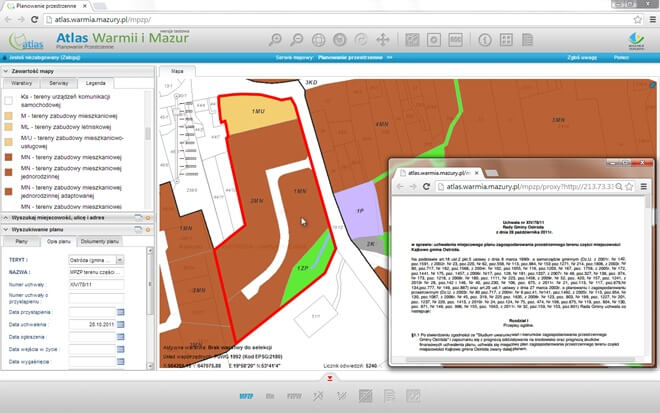Click the full extent globe icon

pyautogui.click(x=319, y=40)
